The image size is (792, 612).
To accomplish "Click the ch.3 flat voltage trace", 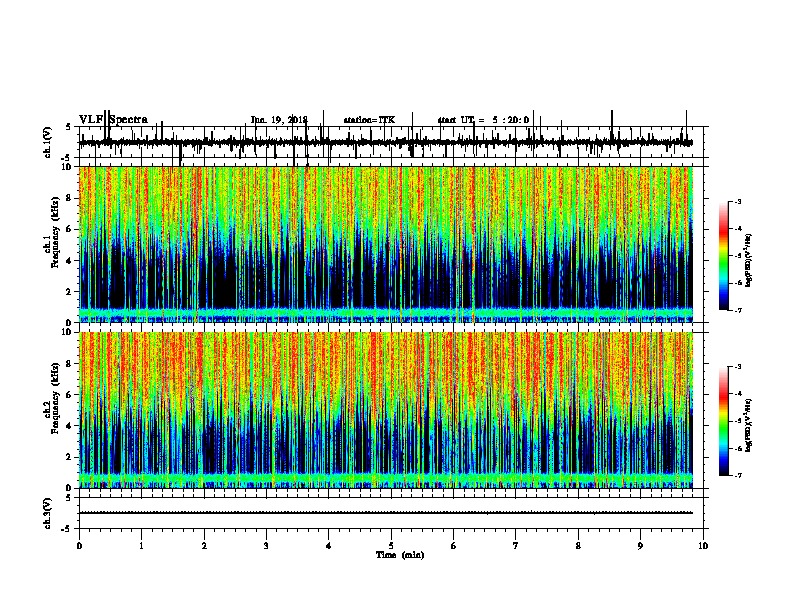I will [386, 513].
